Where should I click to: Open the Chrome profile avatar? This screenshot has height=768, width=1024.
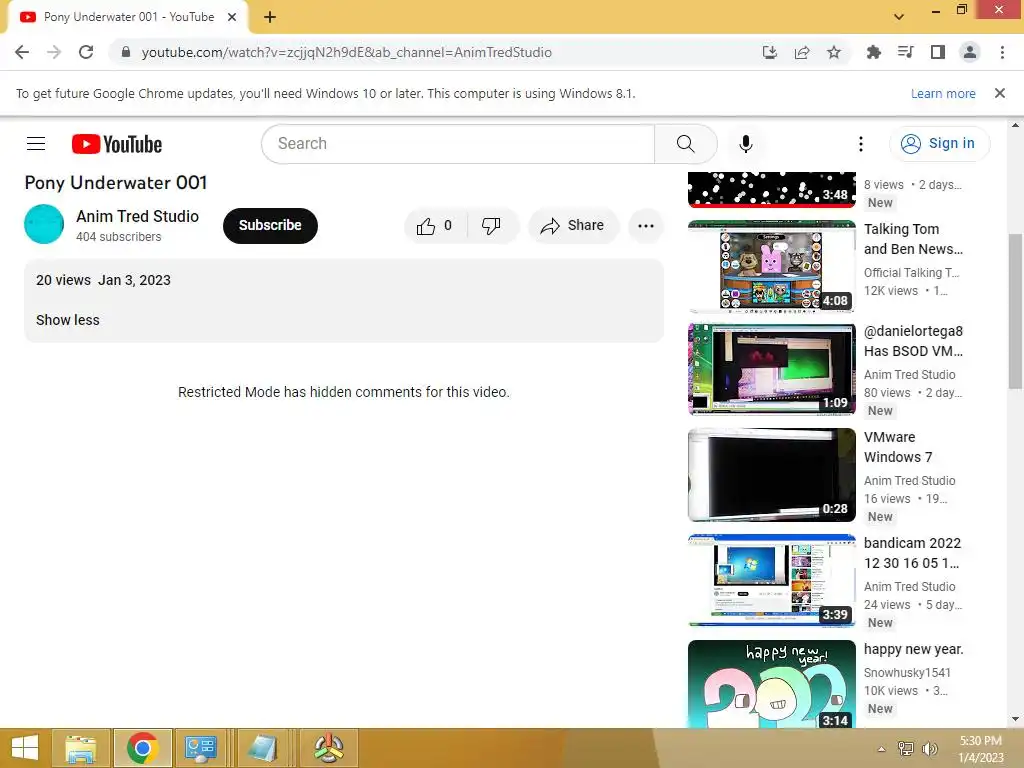970,52
